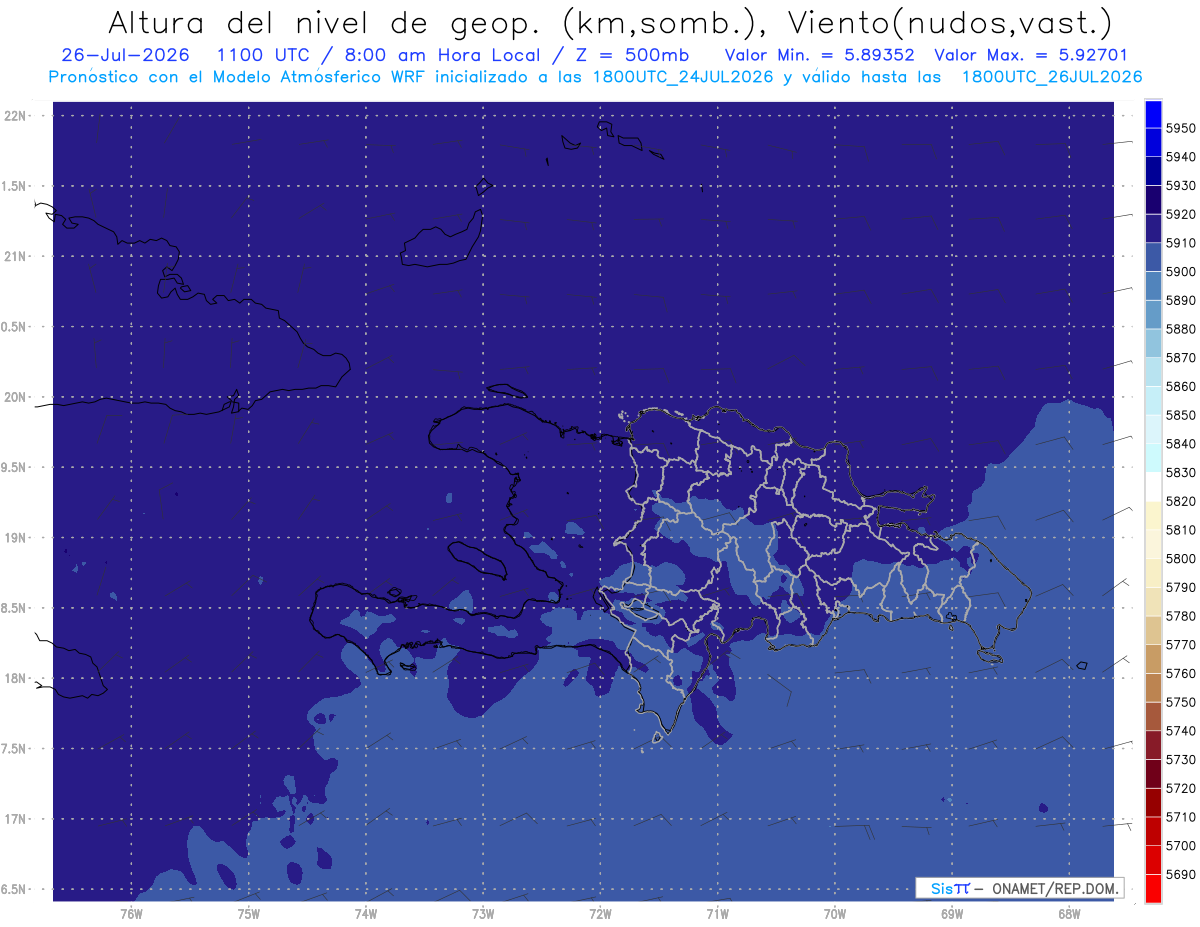This screenshot has width=1200, height=927.
Task: Click the "21N" latitude axis label
Action: point(15,256)
